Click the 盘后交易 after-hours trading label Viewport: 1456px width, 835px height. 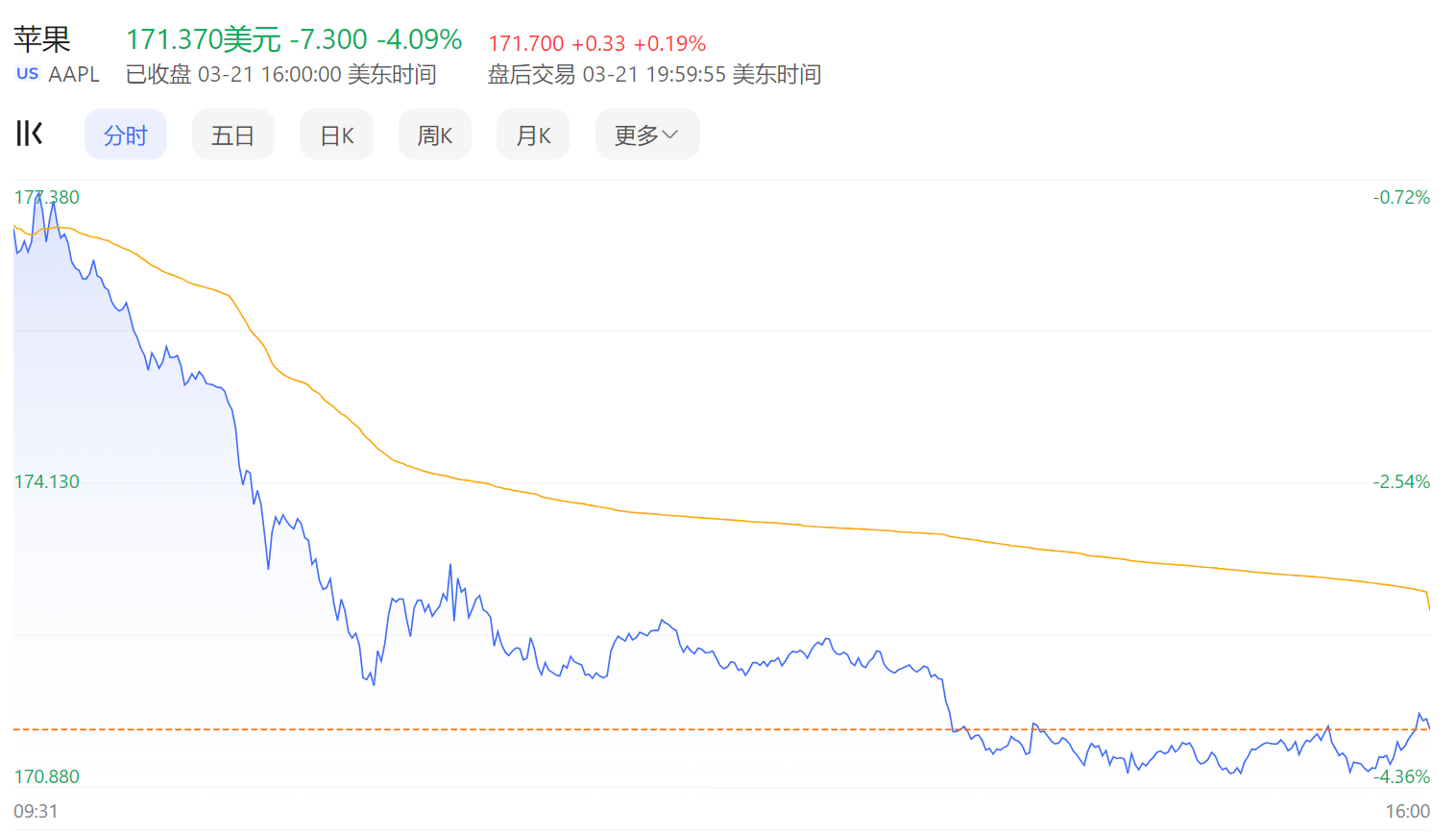pyautogui.click(x=530, y=74)
